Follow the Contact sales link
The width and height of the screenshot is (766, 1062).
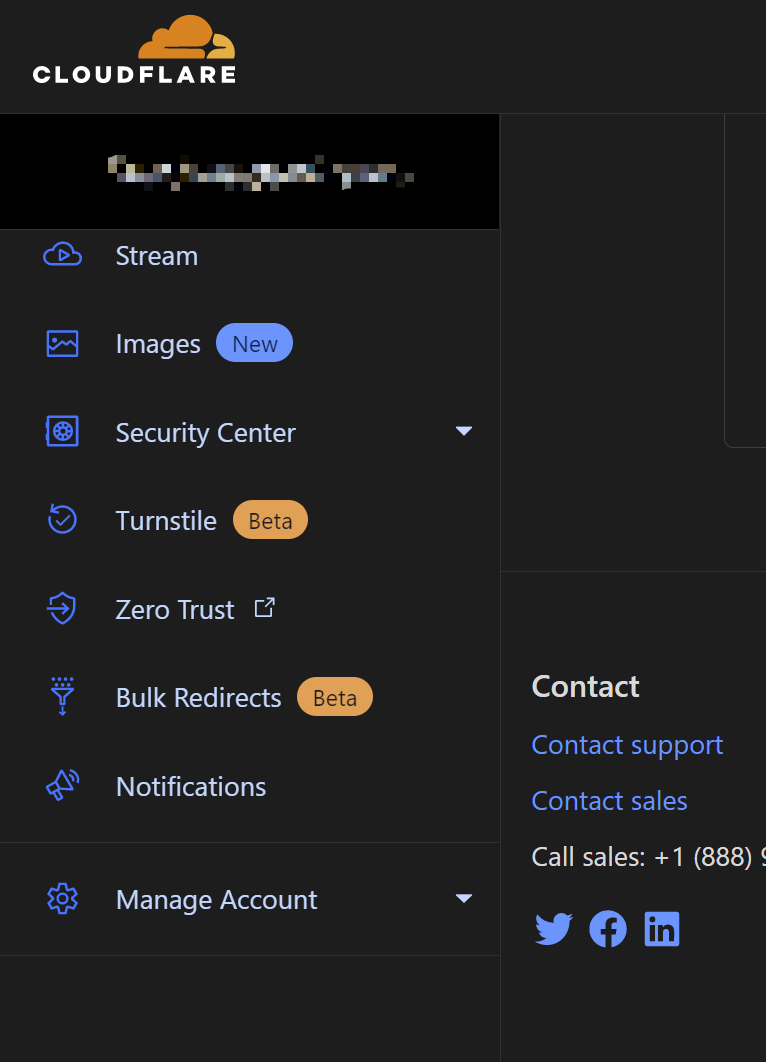(609, 801)
